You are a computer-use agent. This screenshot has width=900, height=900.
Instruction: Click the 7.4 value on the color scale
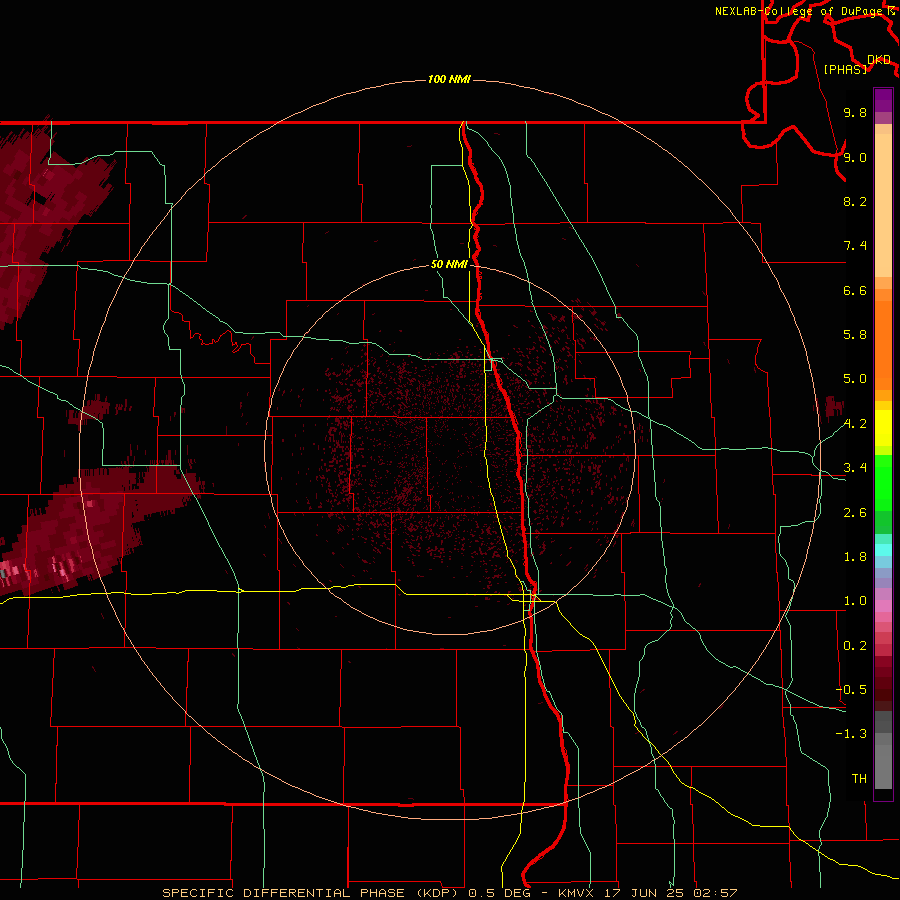coord(855,246)
